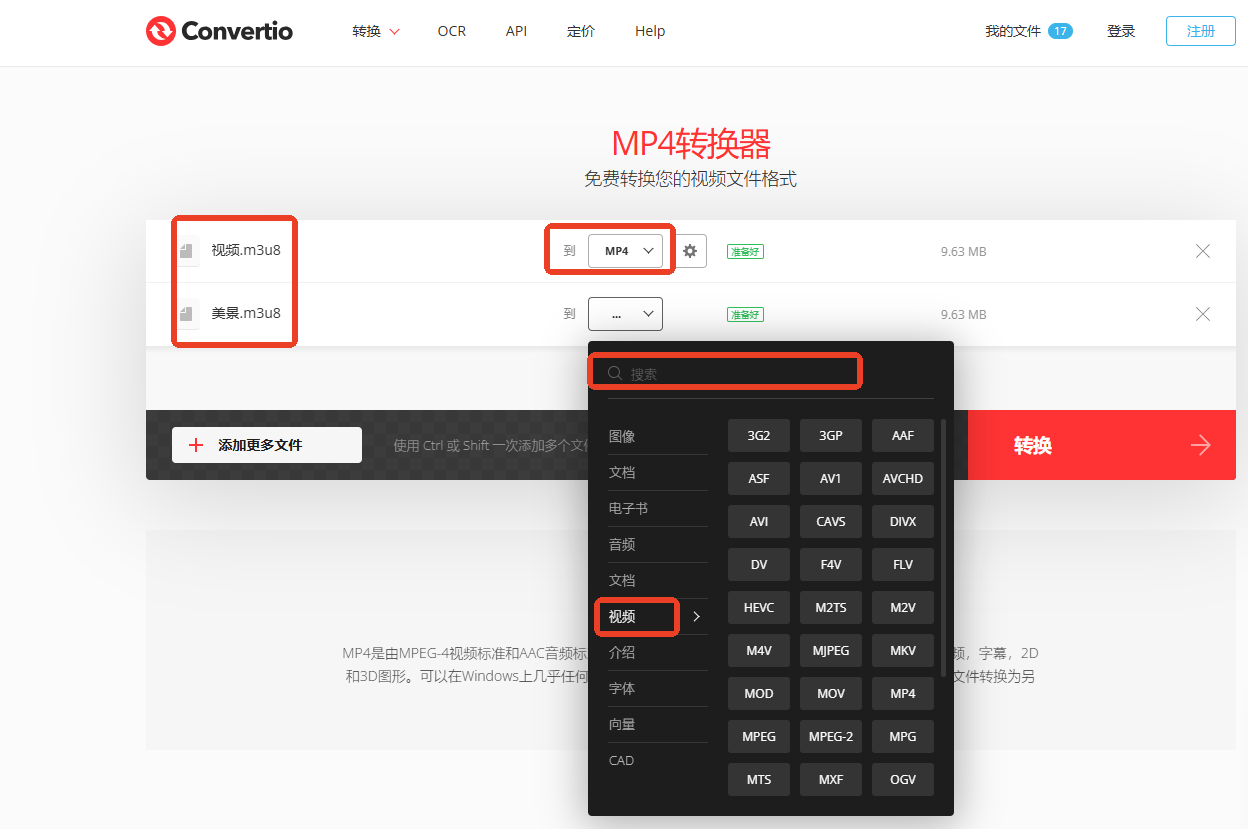This screenshot has height=829, width=1248.
Task: Expand the 转换 navigation menu
Action: pyautogui.click(x=375, y=31)
